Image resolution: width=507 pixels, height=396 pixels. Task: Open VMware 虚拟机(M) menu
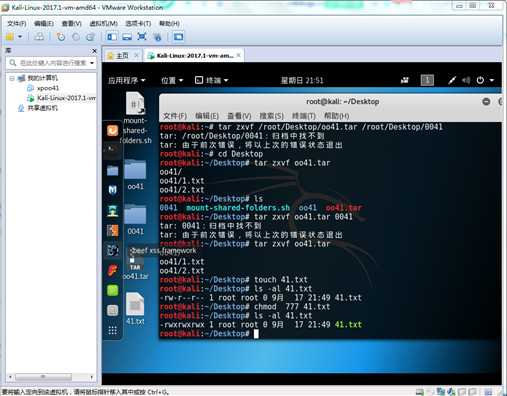click(103, 23)
